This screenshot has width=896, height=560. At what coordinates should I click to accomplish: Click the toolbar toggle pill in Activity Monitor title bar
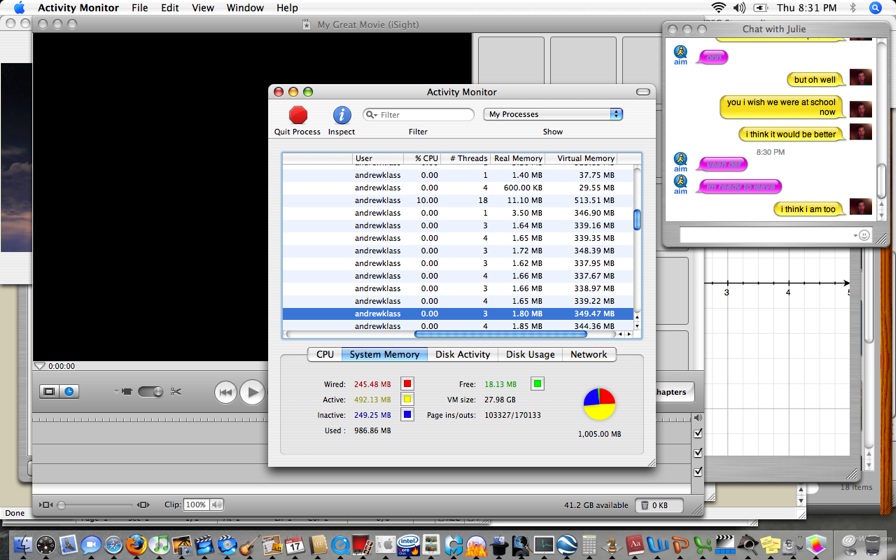point(643,92)
